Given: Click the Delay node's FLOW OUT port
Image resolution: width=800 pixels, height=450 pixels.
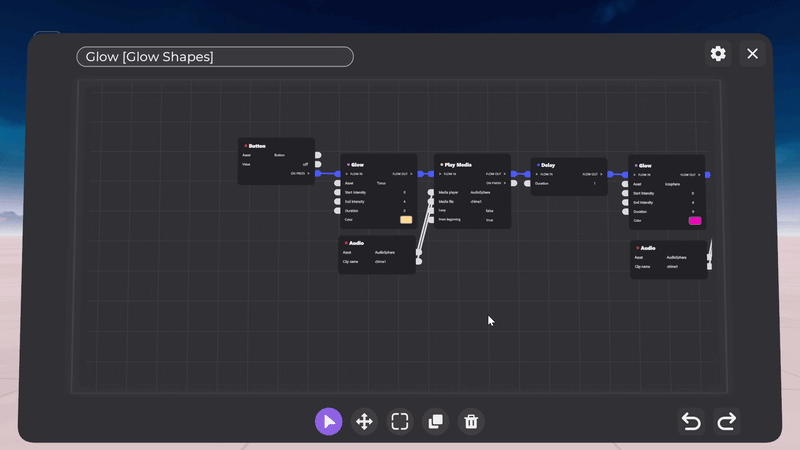Looking at the screenshot, I should click(x=611, y=174).
